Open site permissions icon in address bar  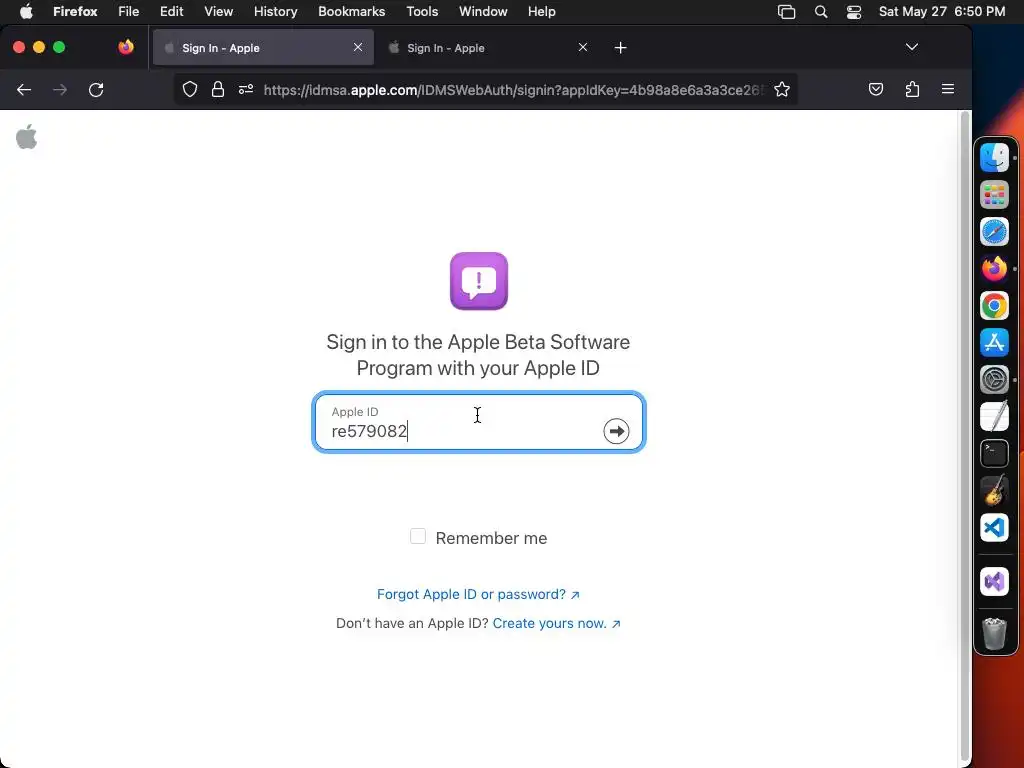(x=246, y=89)
